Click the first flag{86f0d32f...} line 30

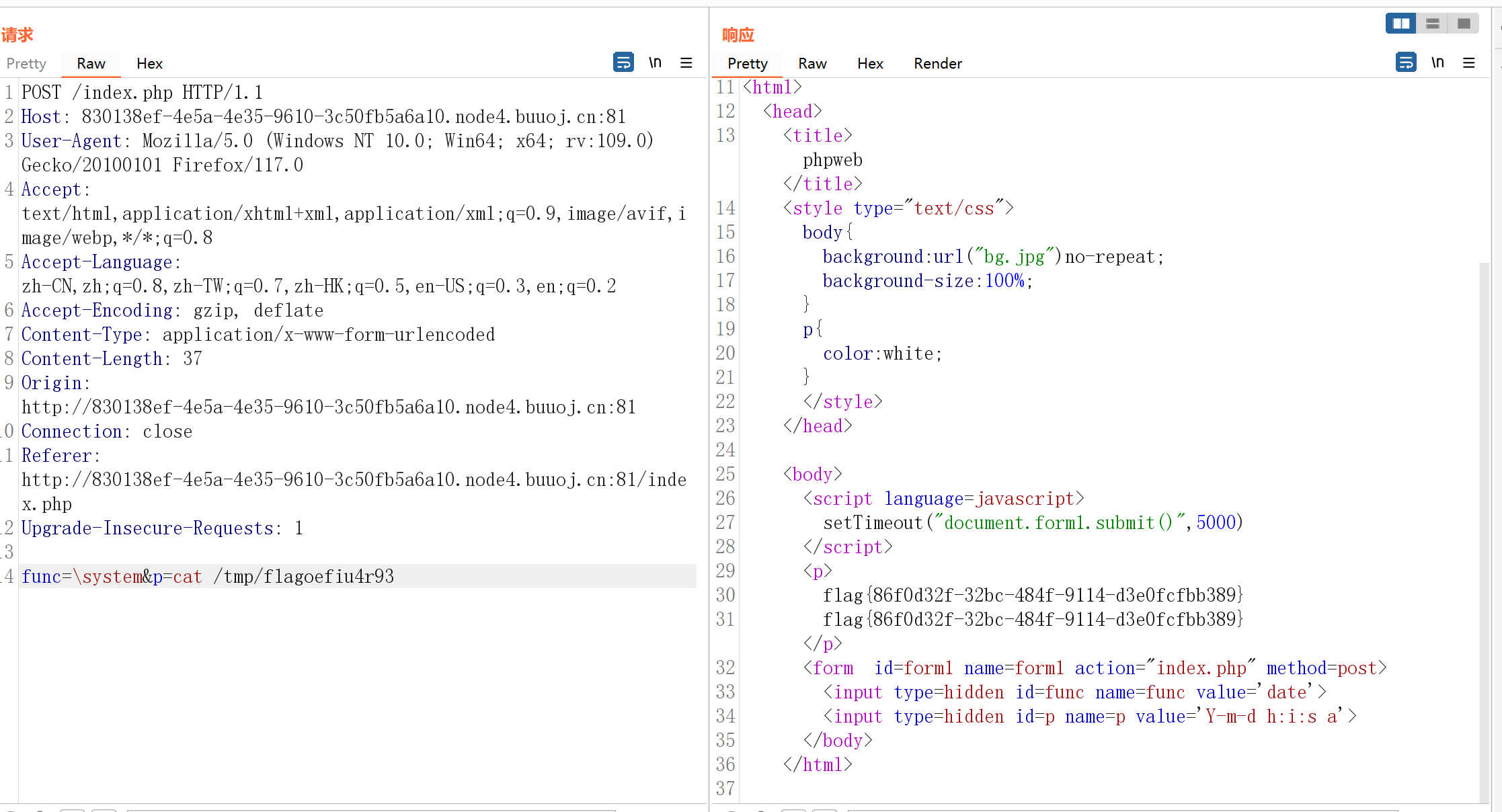coord(1033,596)
